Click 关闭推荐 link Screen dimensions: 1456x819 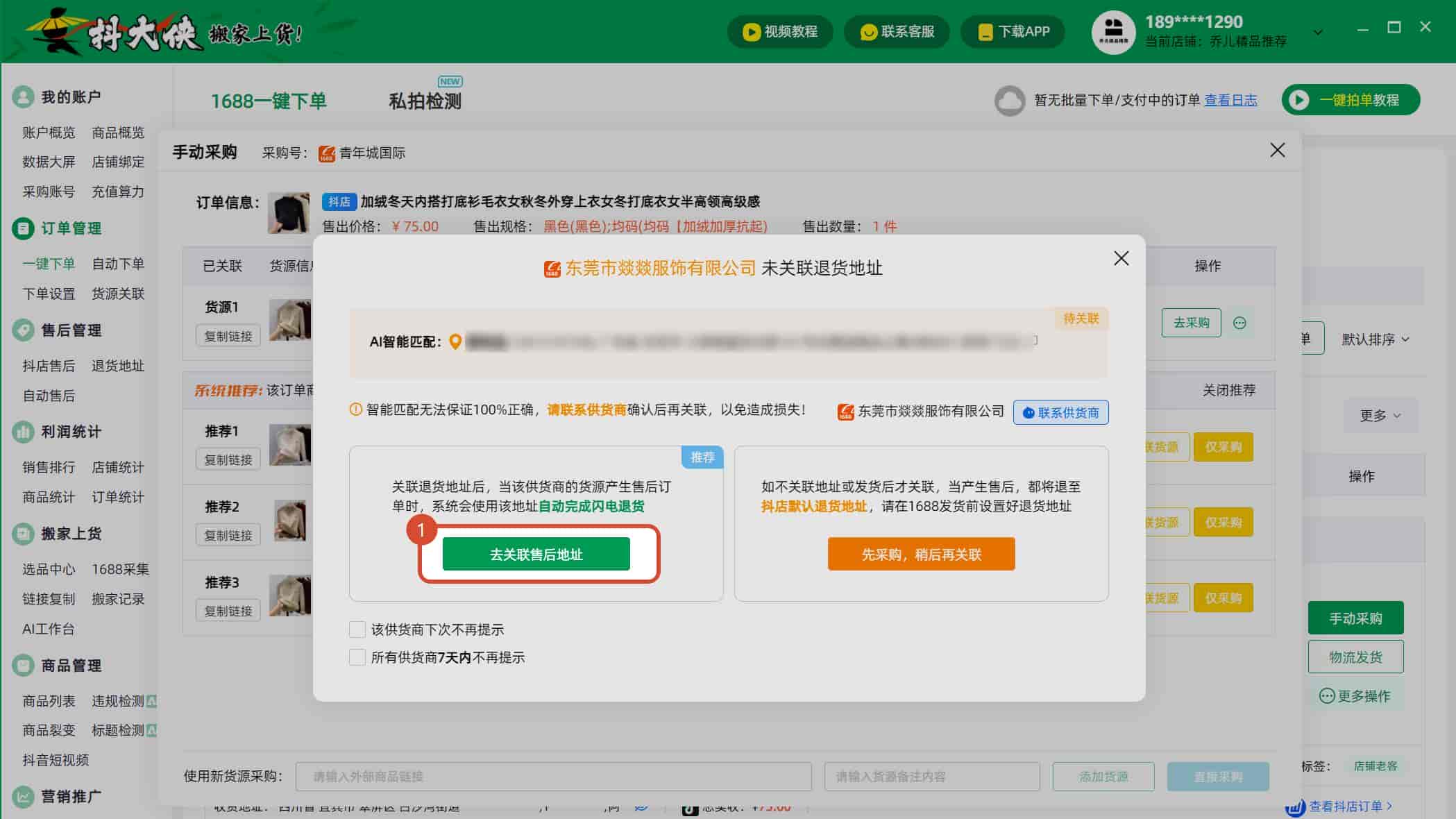click(1228, 390)
